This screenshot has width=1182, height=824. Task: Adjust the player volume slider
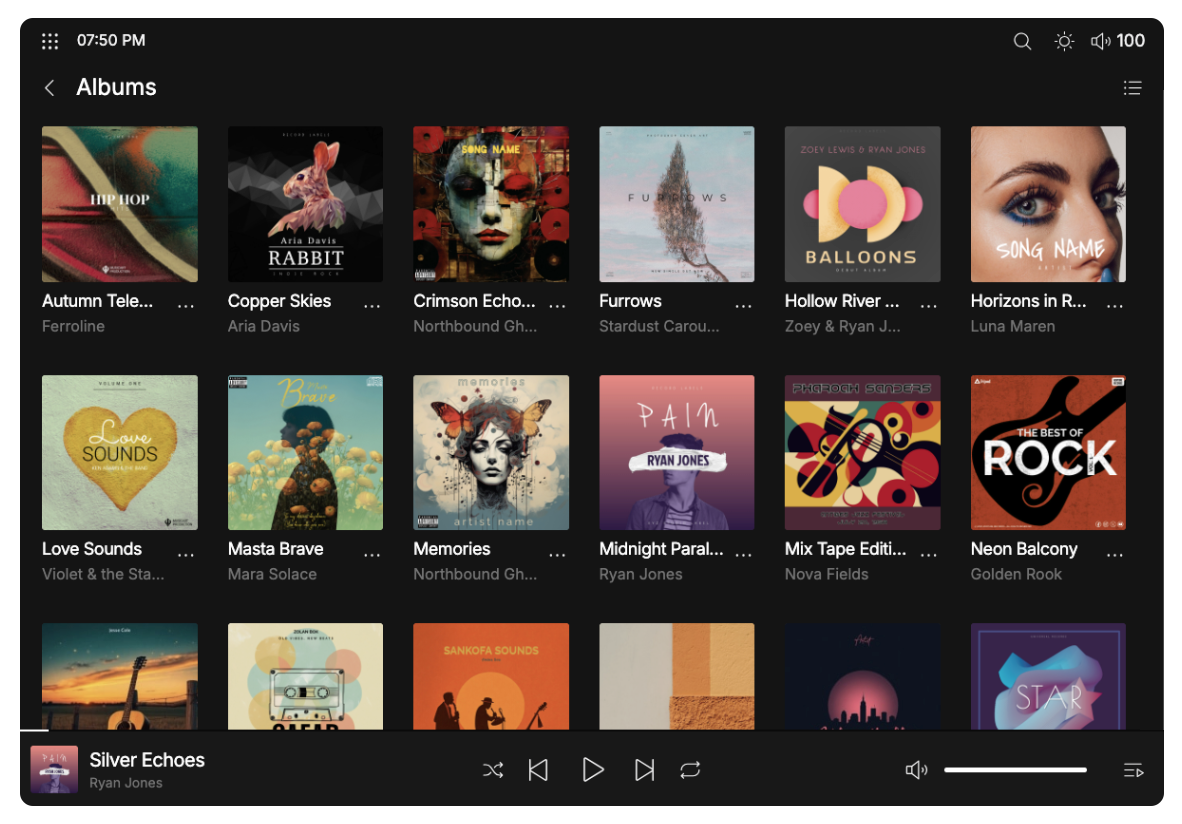1015,770
